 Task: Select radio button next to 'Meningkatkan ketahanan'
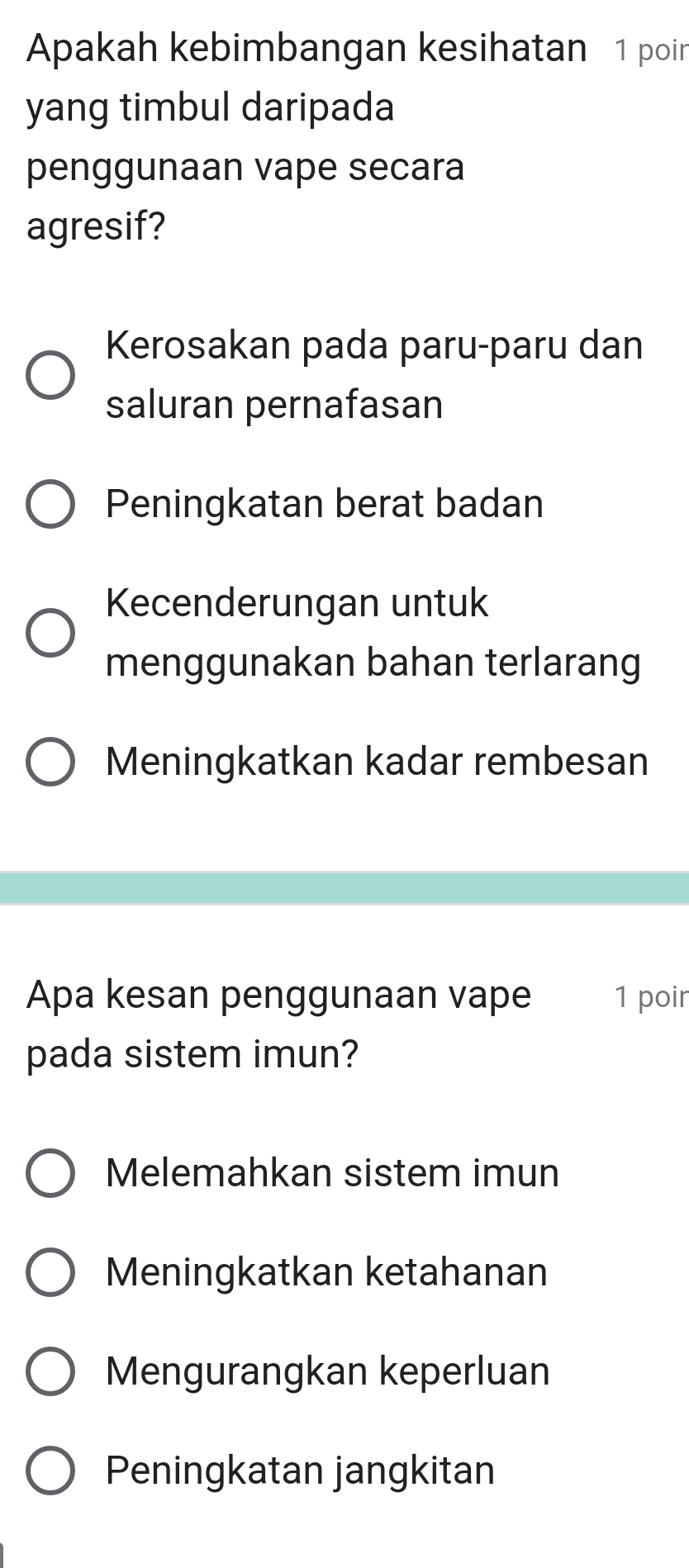pos(50,1272)
